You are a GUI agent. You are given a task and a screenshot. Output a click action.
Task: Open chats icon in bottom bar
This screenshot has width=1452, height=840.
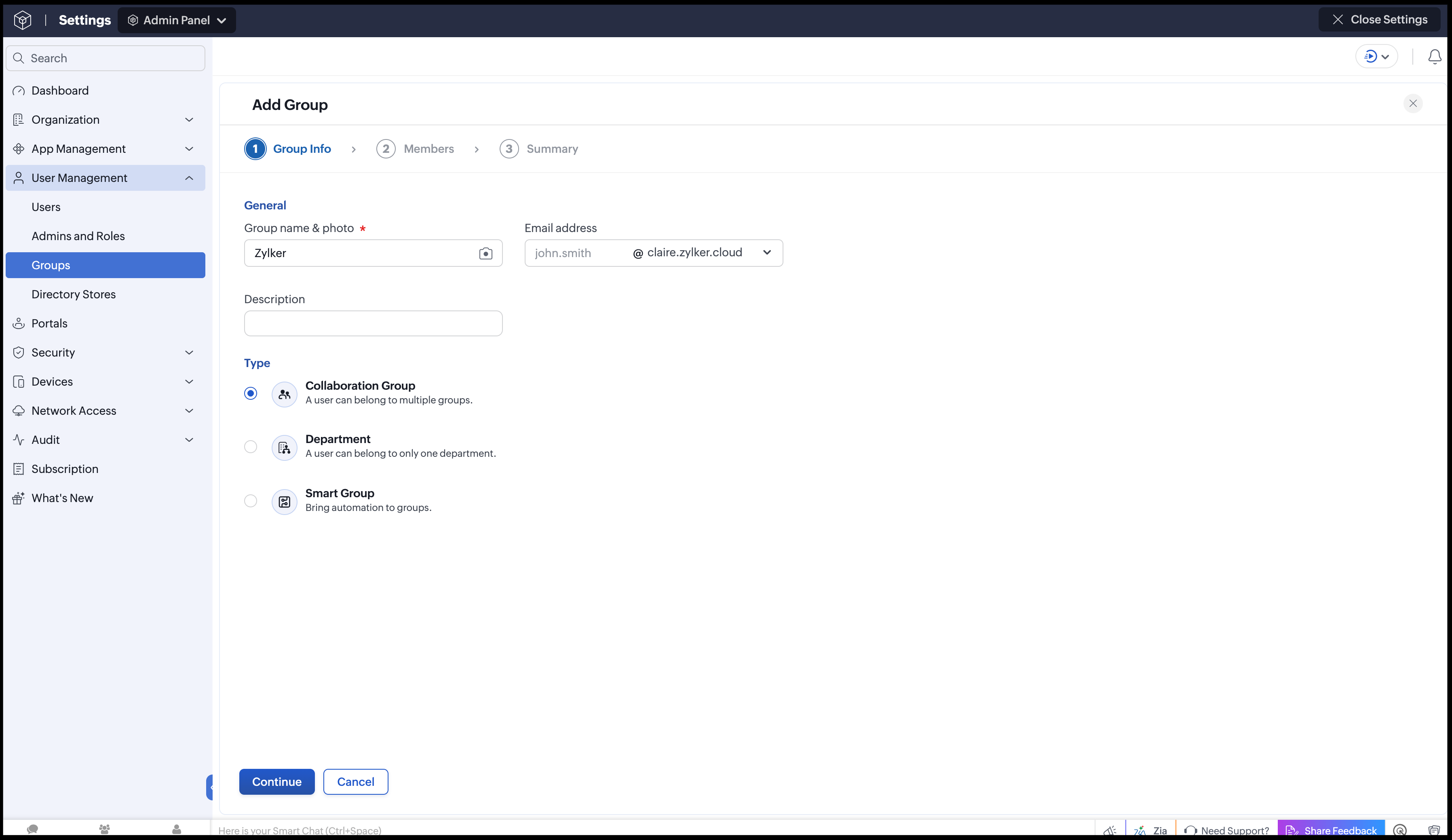point(32,829)
